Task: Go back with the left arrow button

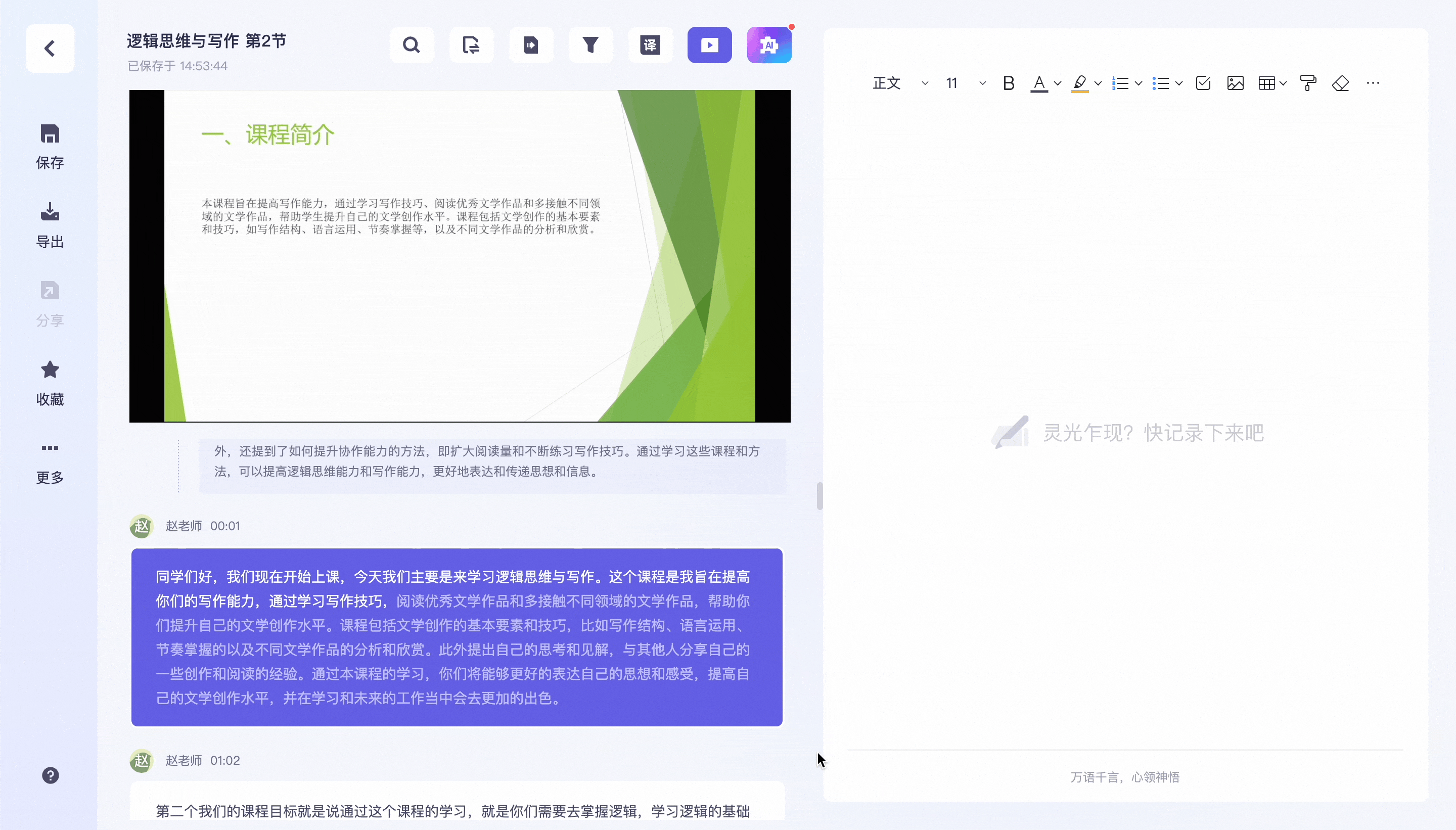Action: pyautogui.click(x=50, y=49)
